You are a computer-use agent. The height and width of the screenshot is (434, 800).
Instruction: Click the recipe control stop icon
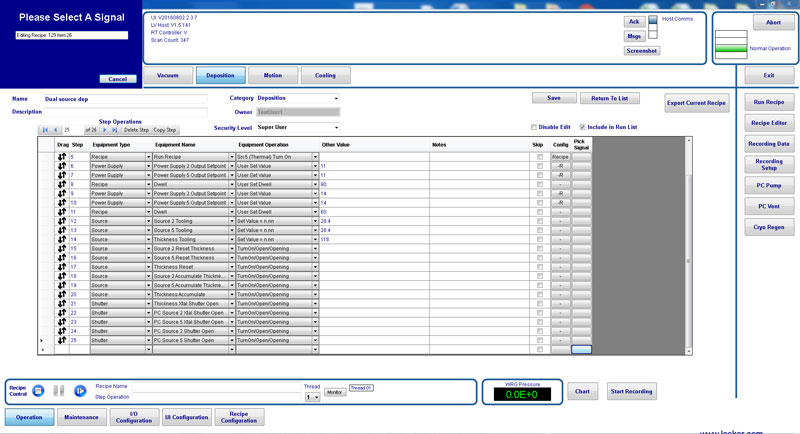[38, 390]
